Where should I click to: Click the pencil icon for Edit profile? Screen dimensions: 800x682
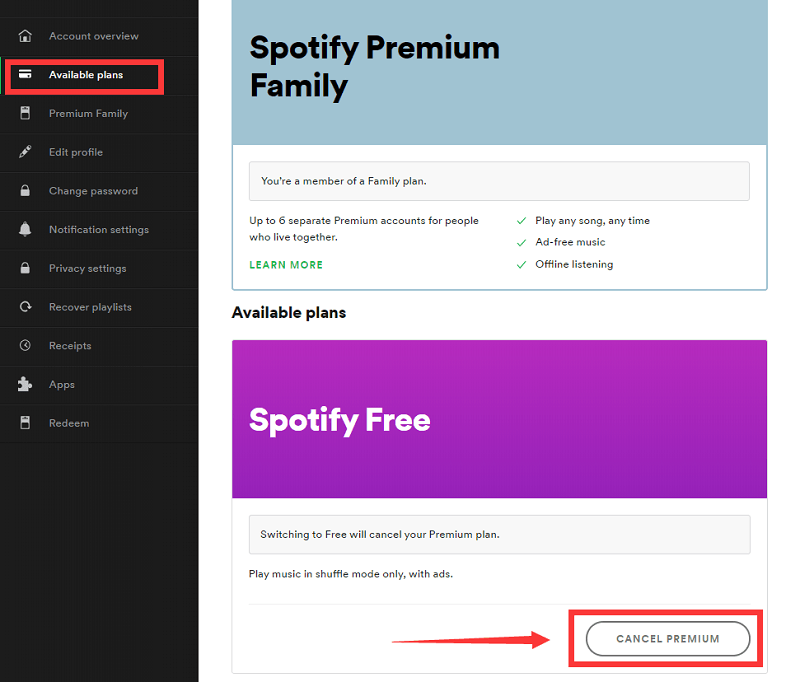pyautogui.click(x=26, y=152)
